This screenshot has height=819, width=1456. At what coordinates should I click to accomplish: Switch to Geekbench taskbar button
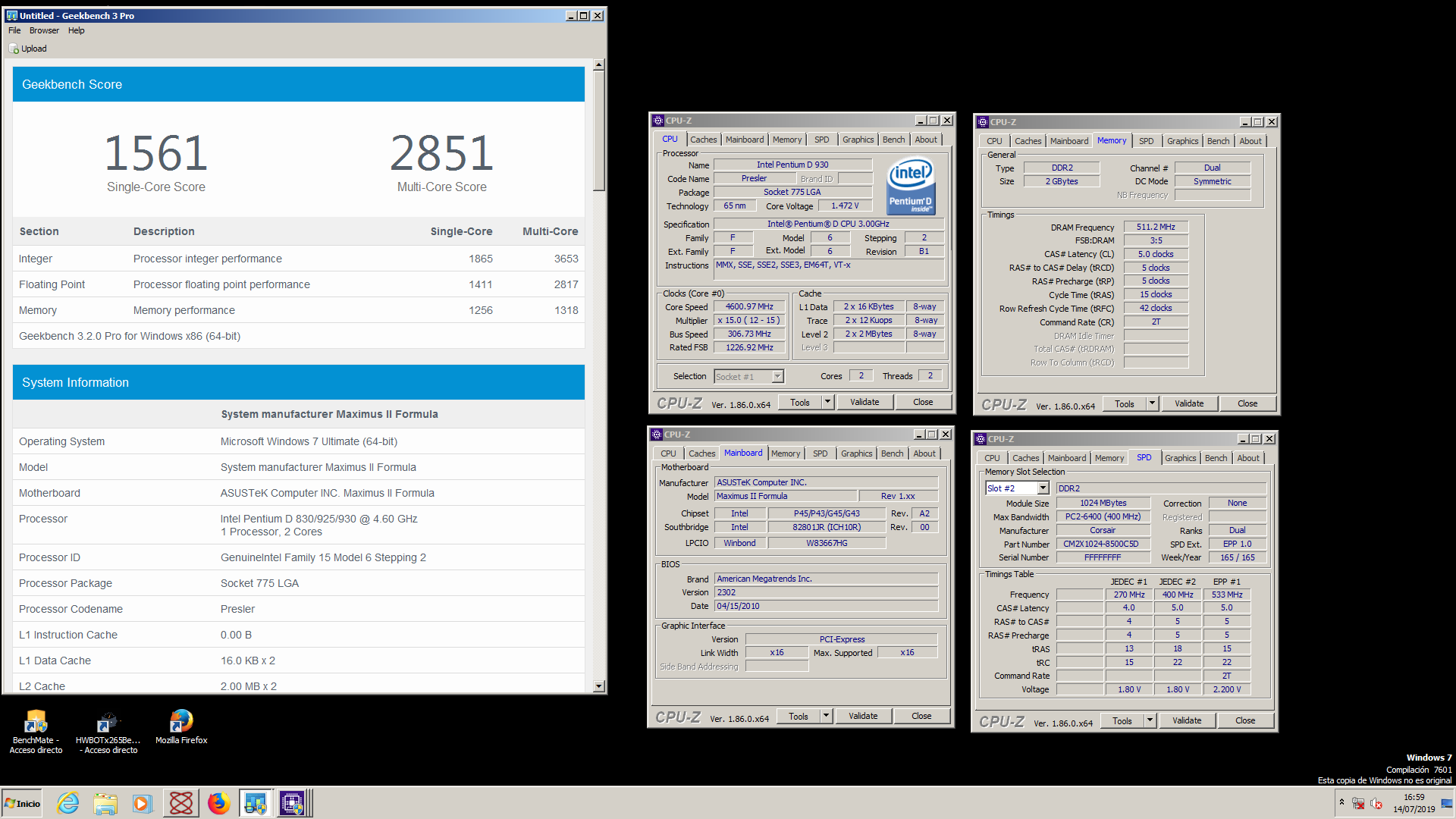pyautogui.click(x=256, y=803)
